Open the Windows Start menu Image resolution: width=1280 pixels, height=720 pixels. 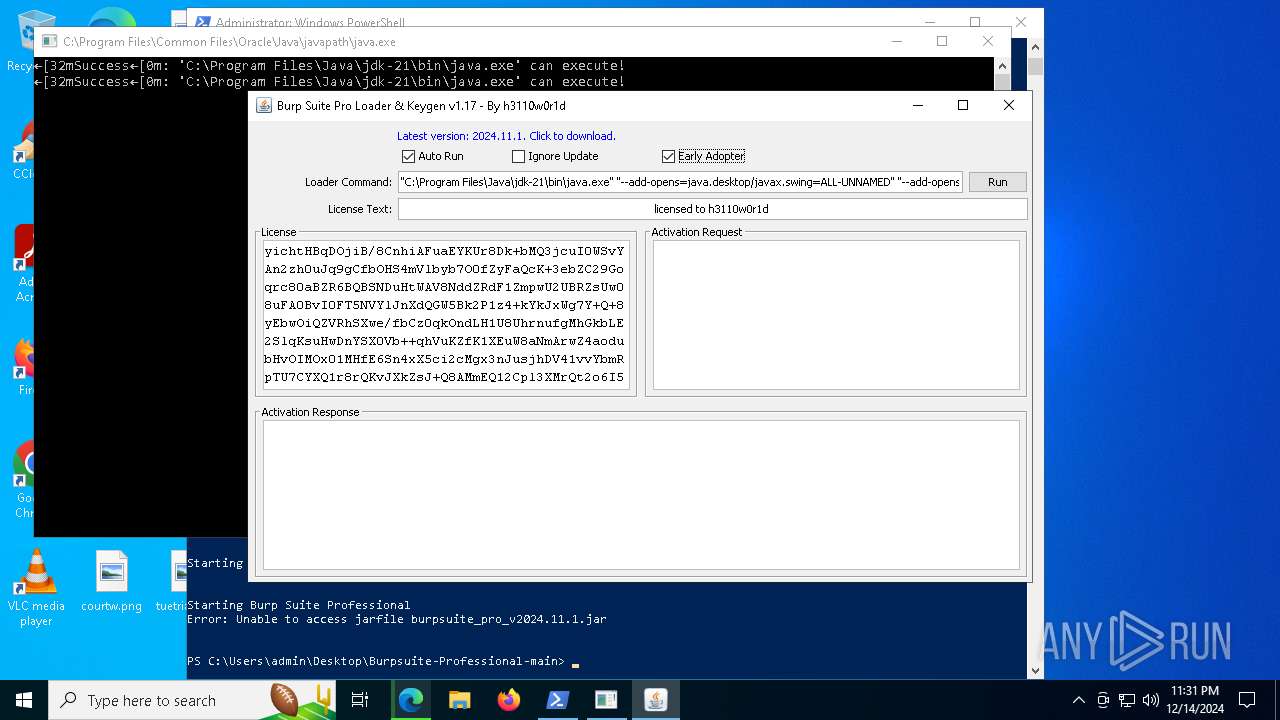(24, 700)
